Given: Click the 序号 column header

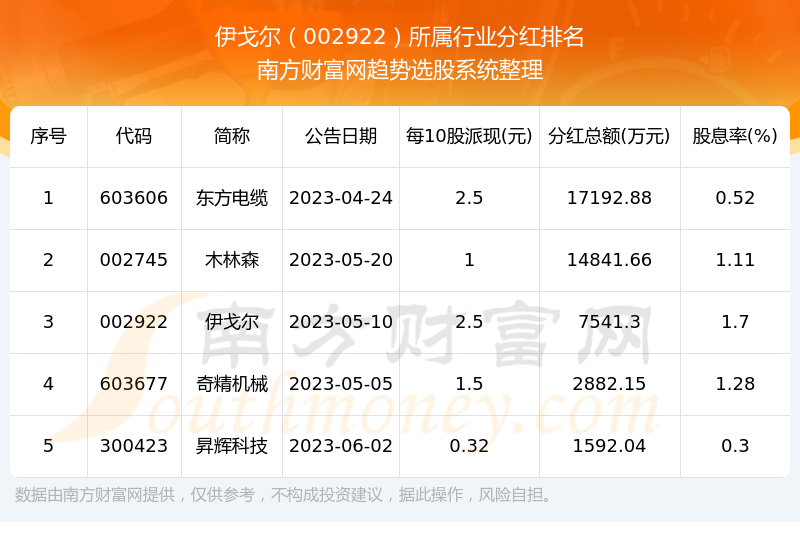Looking at the screenshot, I should [48, 136].
